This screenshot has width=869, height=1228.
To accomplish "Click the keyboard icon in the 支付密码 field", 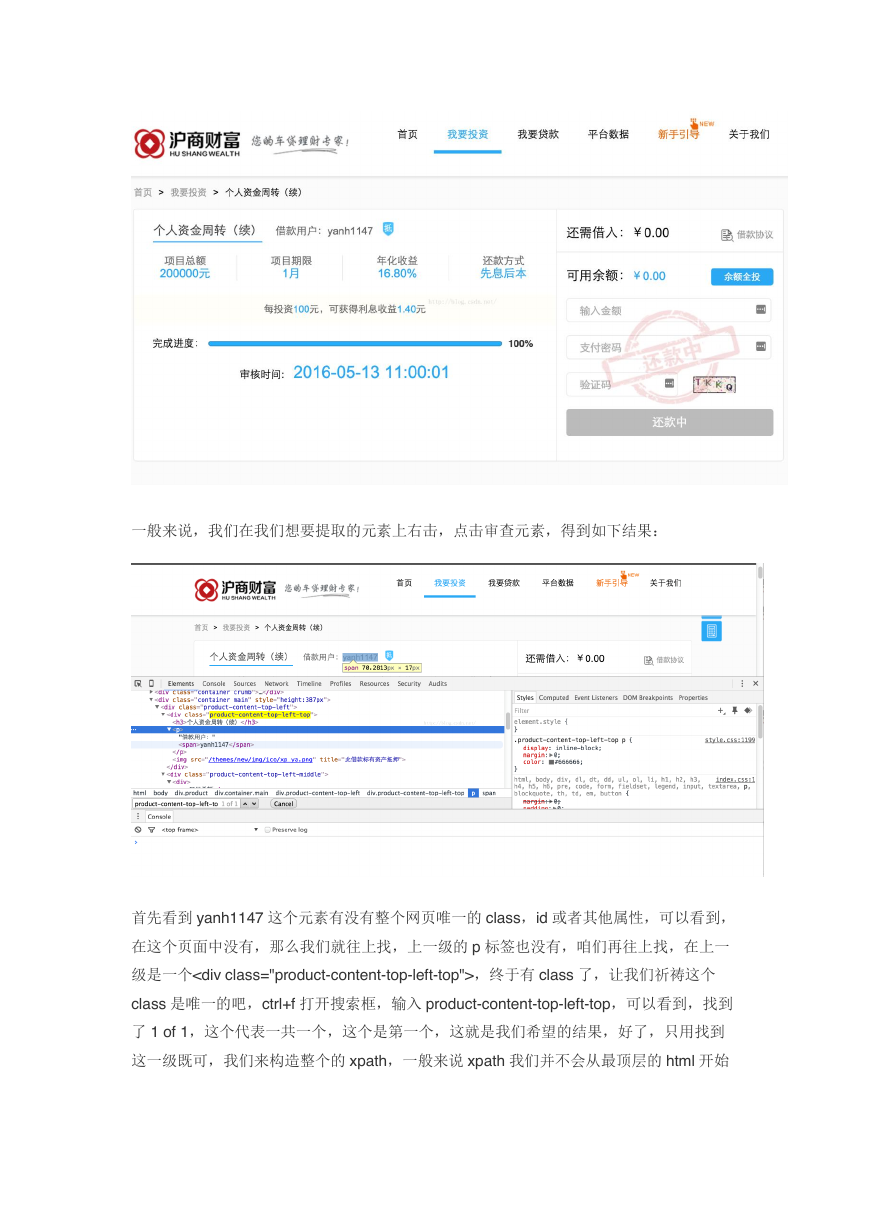I will point(760,347).
